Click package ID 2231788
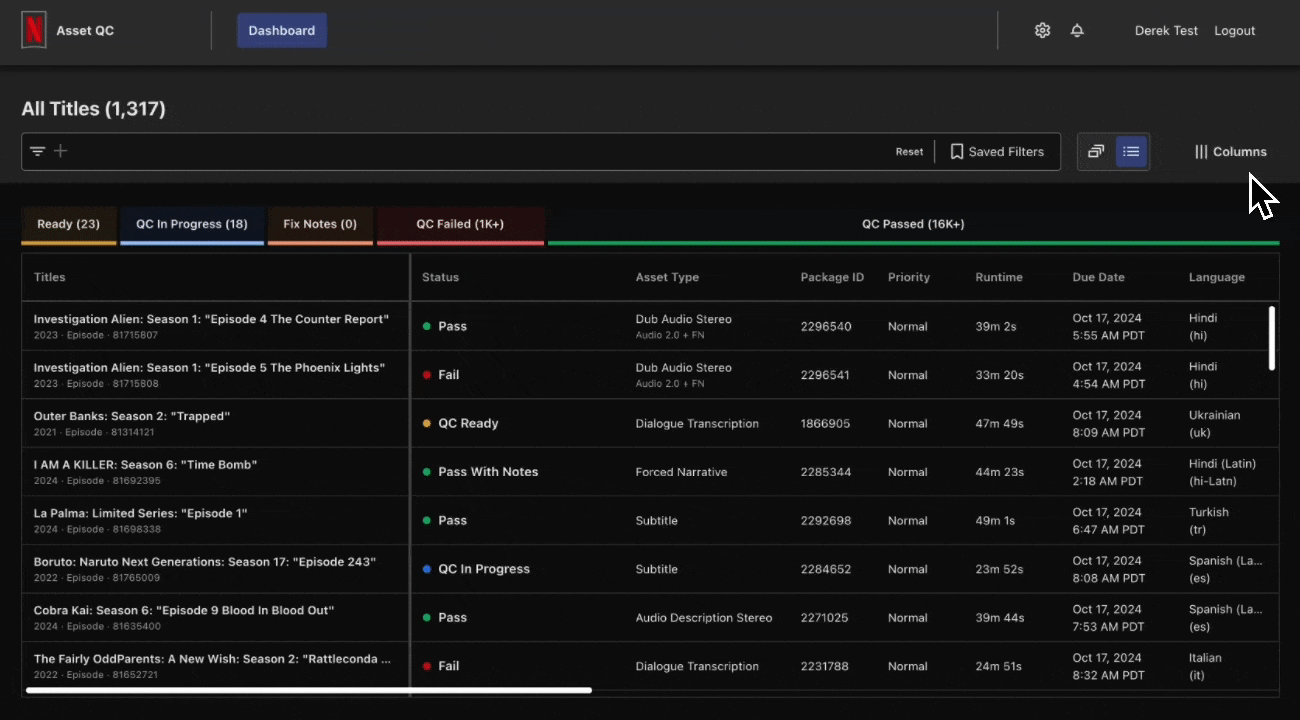1300x720 pixels. coord(824,666)
